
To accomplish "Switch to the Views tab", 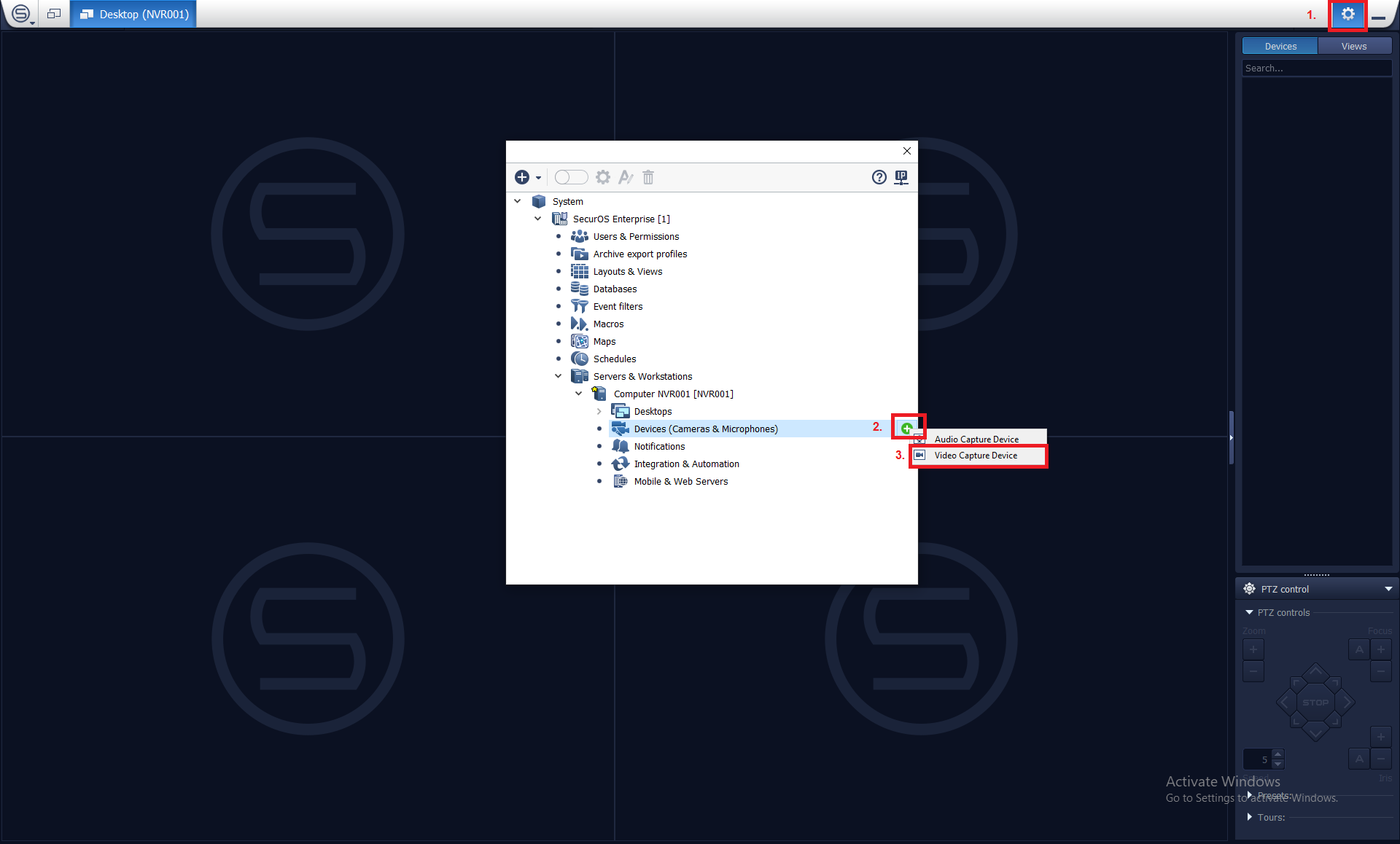I will pyautogui.click(x=1353, y=46).
